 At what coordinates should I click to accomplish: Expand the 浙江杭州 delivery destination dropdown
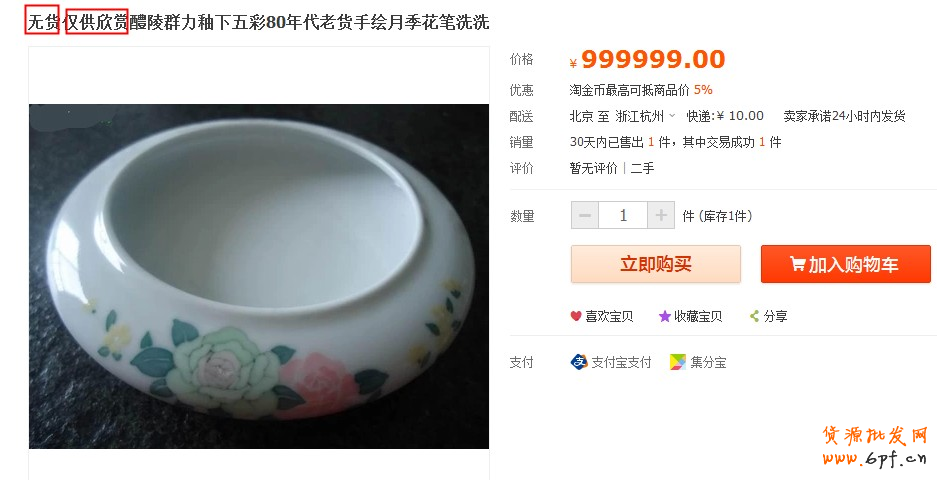click(x=673, y=116)
